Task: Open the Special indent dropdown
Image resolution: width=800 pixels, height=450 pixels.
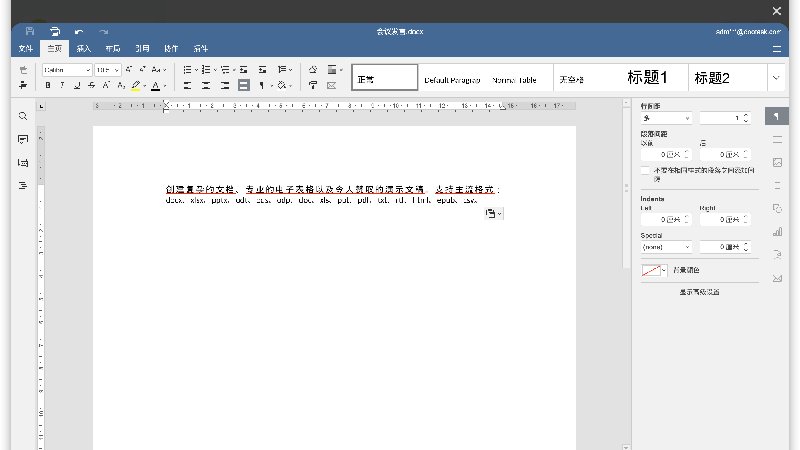Action: (x=666, y=247)
